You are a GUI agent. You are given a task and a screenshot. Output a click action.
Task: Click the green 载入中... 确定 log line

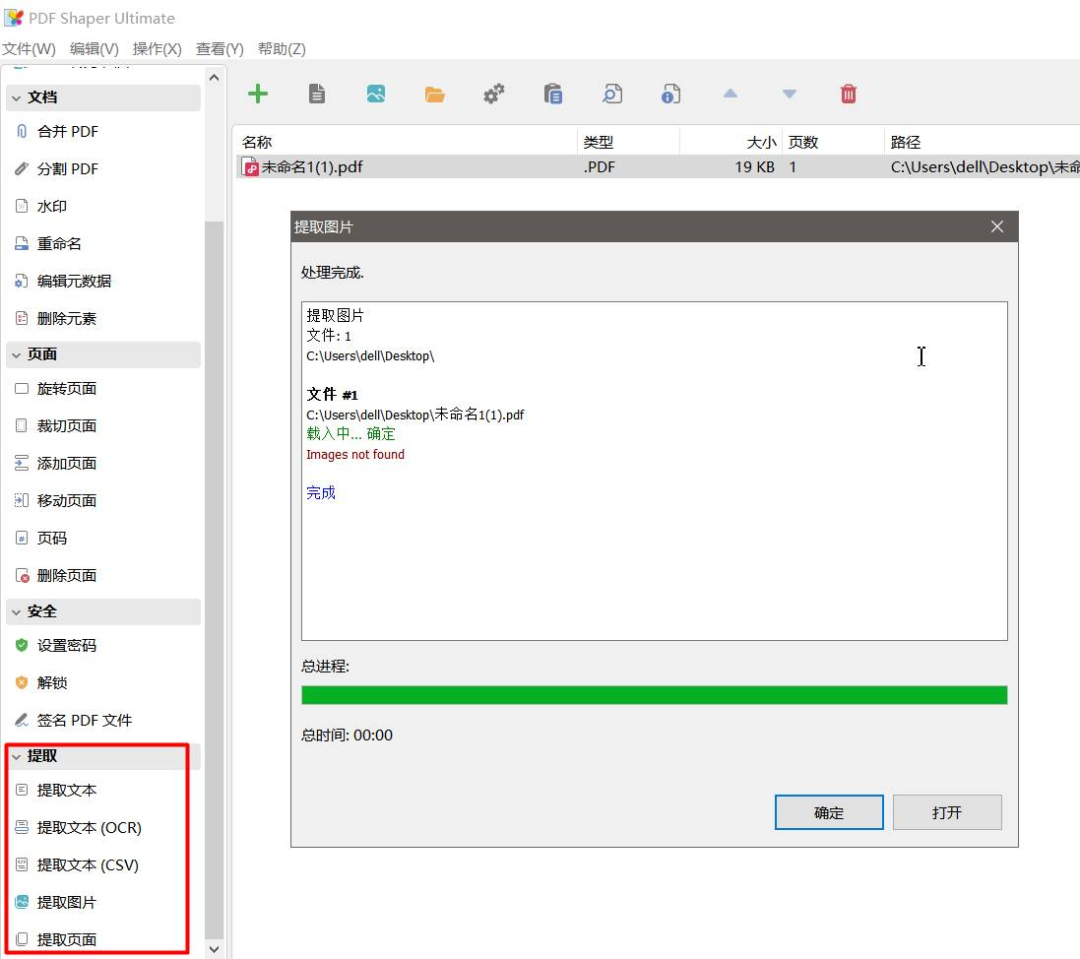pyautogui.click(x=351, y=433)
